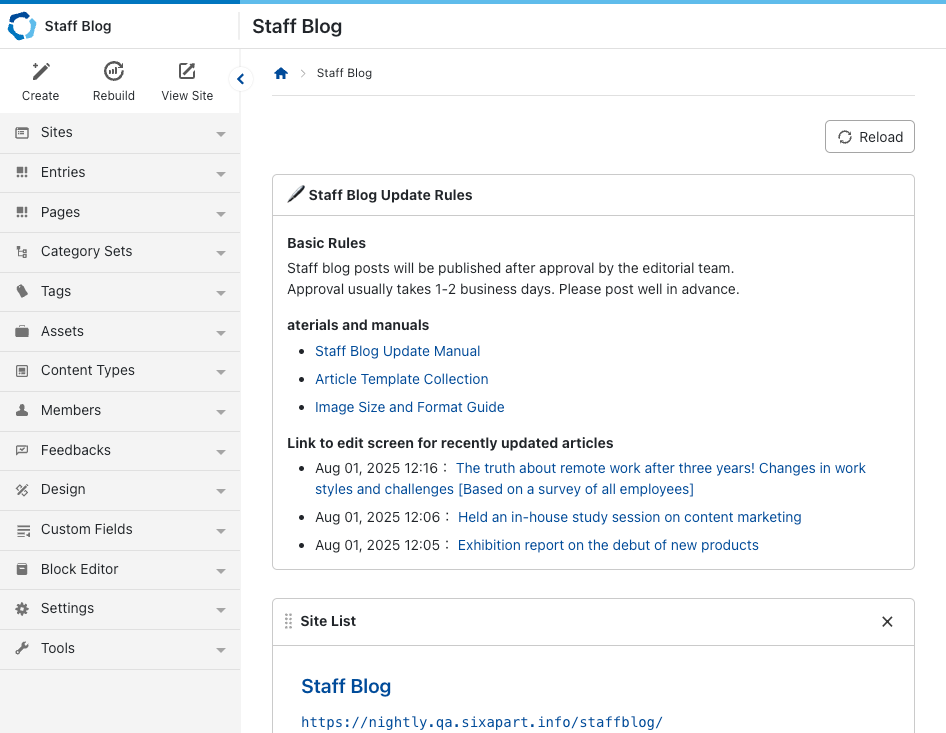Expand the Entries menu arrow
The height and width of the screenshot is (733, 946).
click(x=221, y=174)
